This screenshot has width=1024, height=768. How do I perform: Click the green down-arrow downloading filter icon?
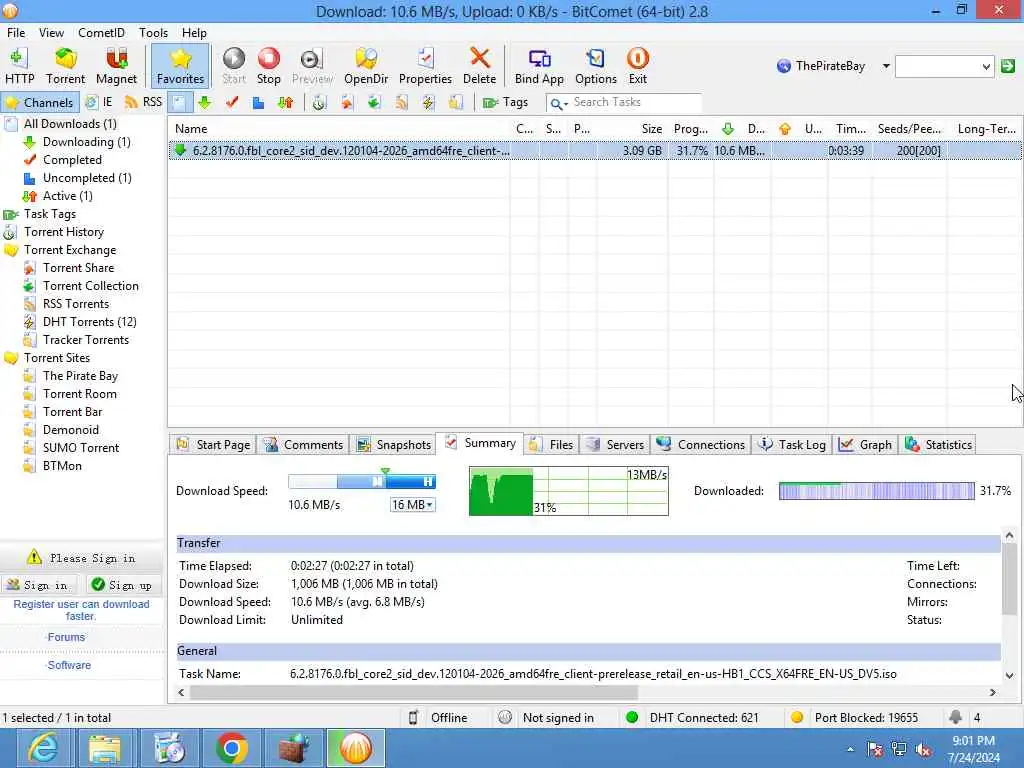coord(204,103)
